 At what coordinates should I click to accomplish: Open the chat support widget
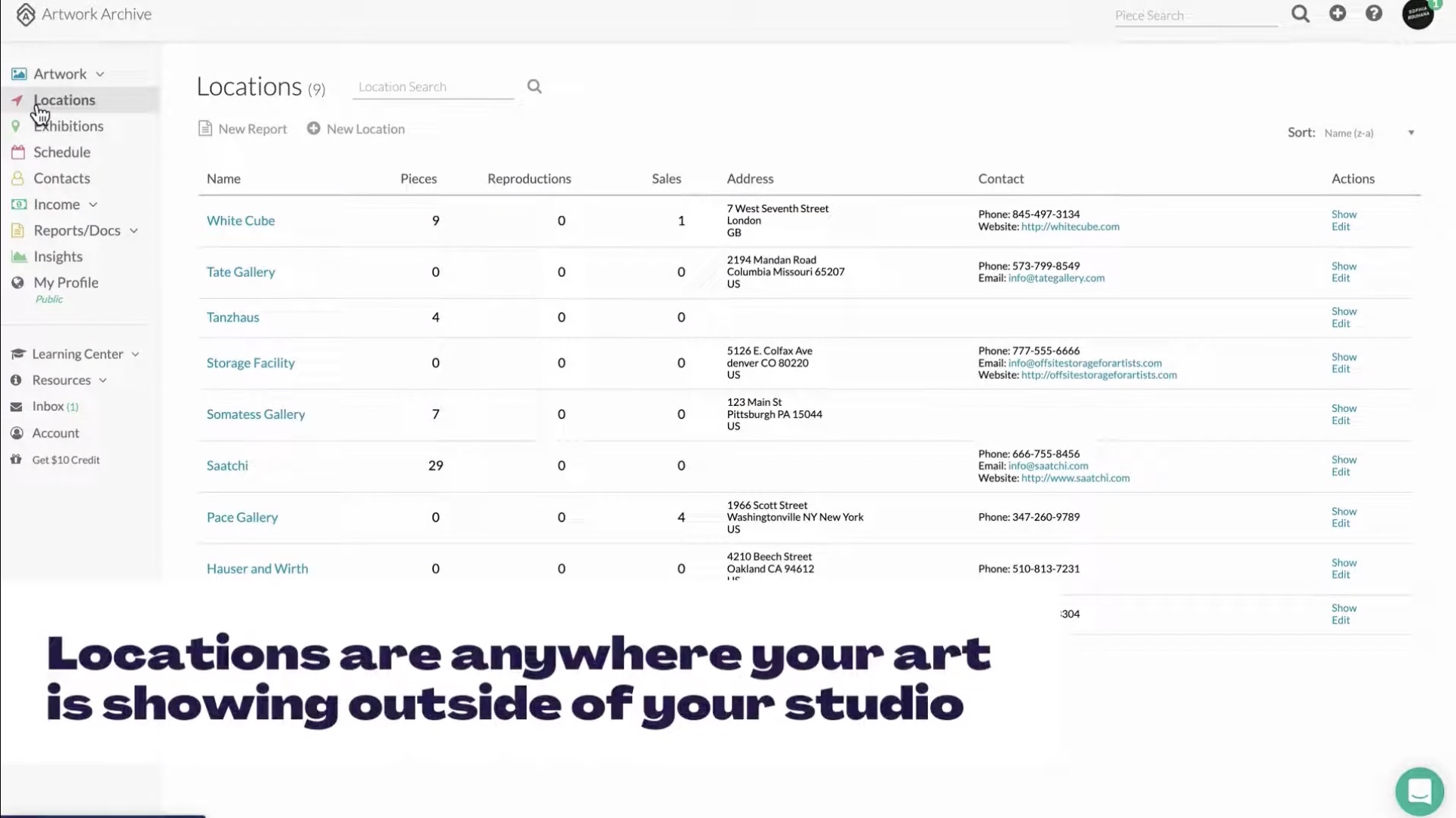pos(1419,792)
